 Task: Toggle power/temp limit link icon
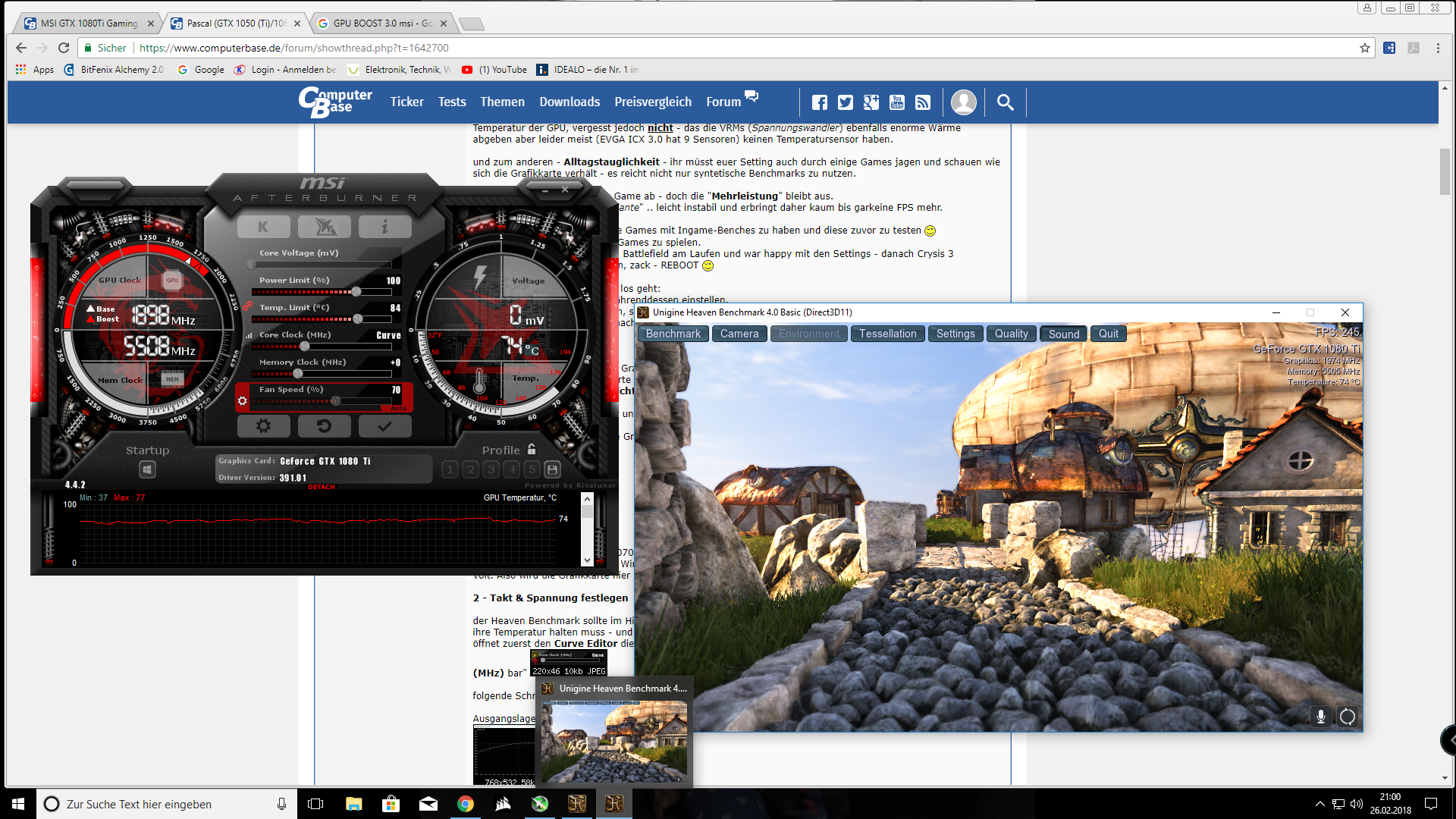pyautogui.click(x=247, y=306)
